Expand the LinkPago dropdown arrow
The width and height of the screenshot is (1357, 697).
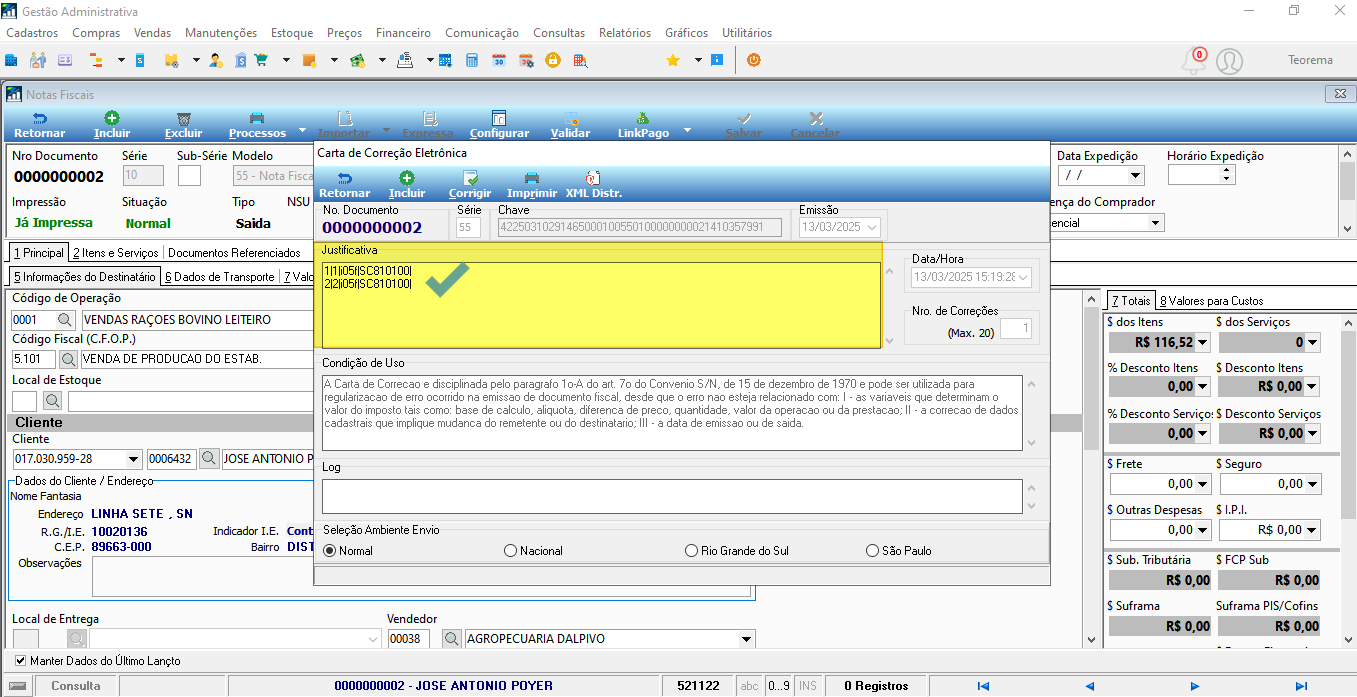pyautogui.click(x=687, y=131)
